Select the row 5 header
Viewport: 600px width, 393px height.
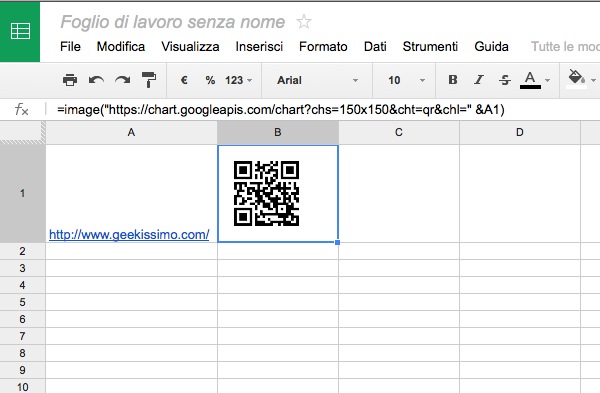click(23, 302)
